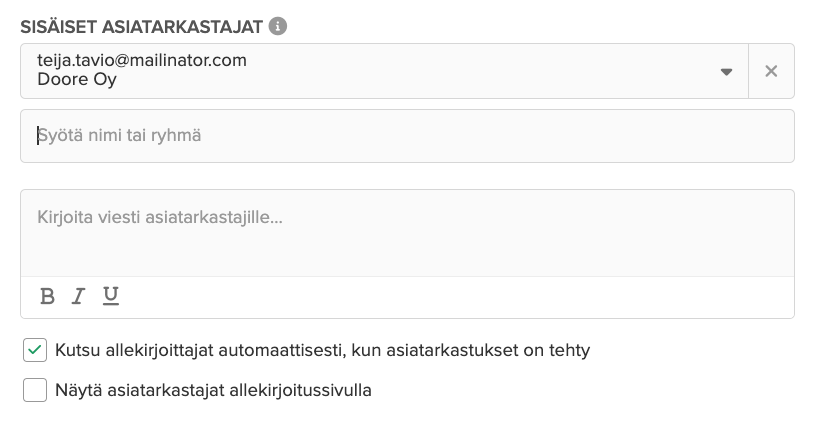Uncheck Kutsu allekirjoittajat automaattisesti checkbox
The width and height of the screenshot is (814, 424).
(x=35, y=350)
